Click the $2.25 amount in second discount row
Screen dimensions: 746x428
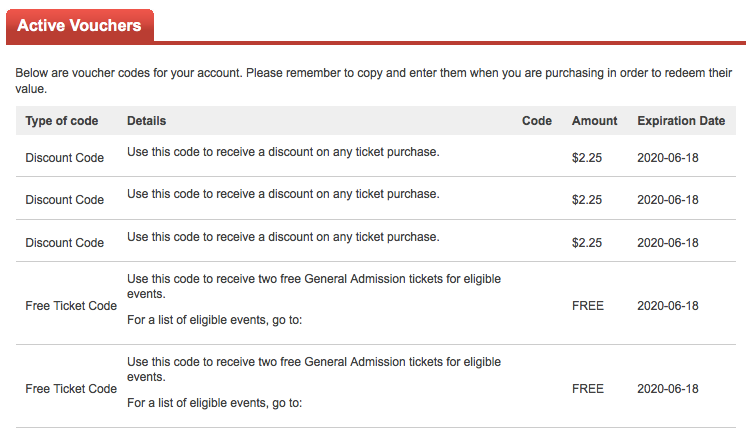[587, 200]
